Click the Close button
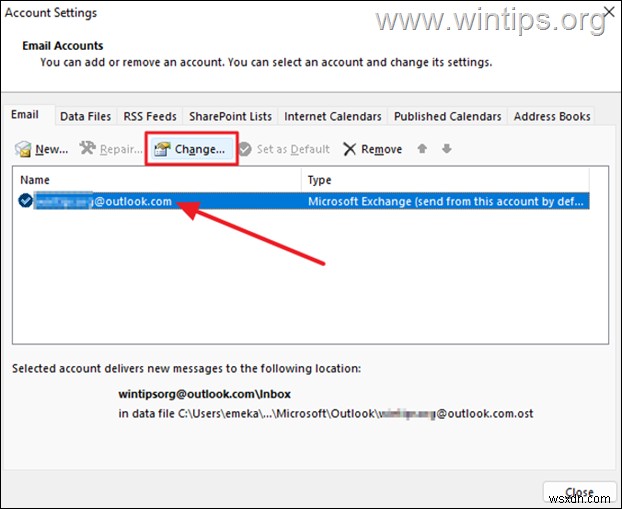Screen dimensions: 622x509 pyautogui.click(x=579, y=492)
